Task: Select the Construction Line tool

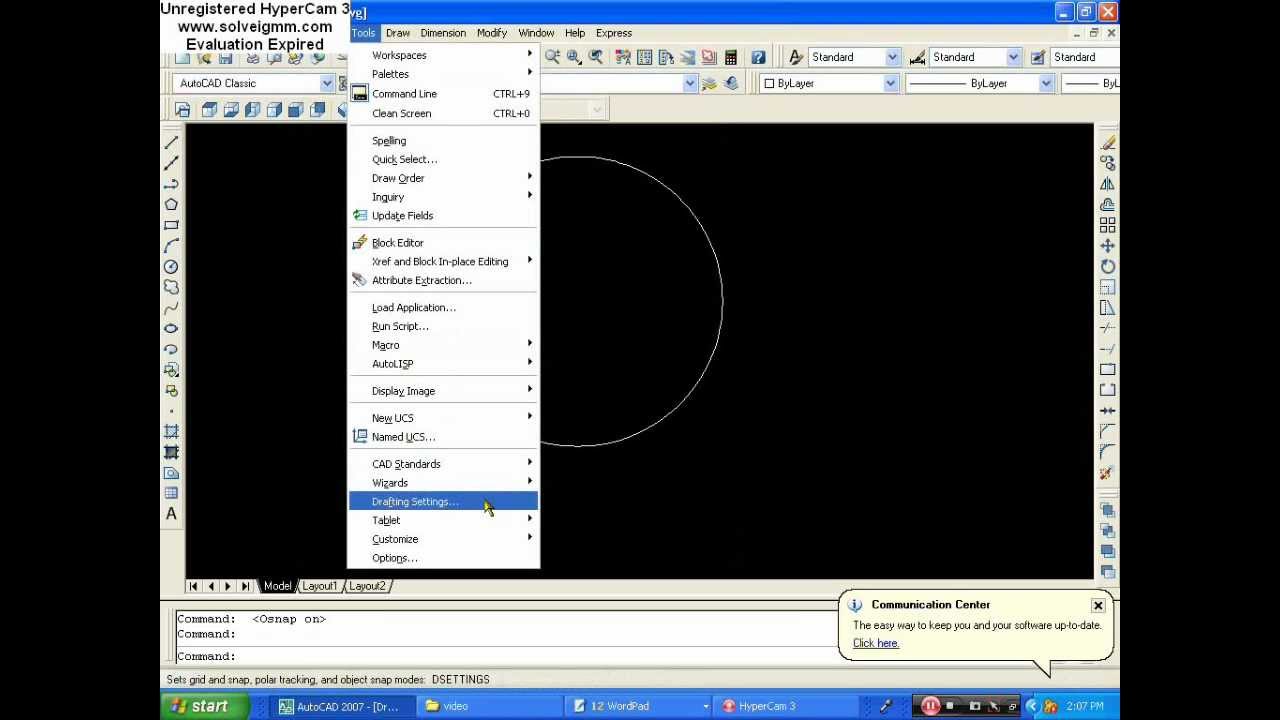Action: point(171,163)
